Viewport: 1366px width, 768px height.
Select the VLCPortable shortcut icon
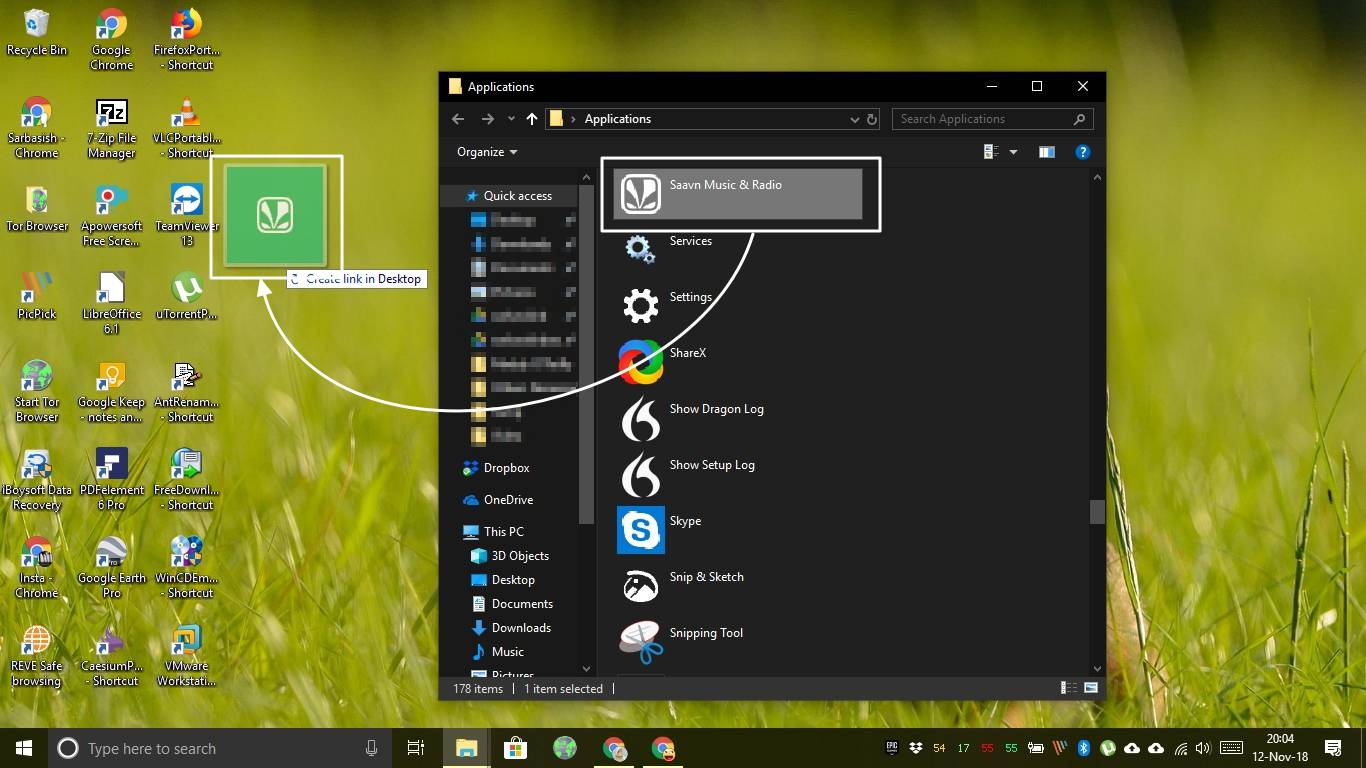tap(186, 128)
